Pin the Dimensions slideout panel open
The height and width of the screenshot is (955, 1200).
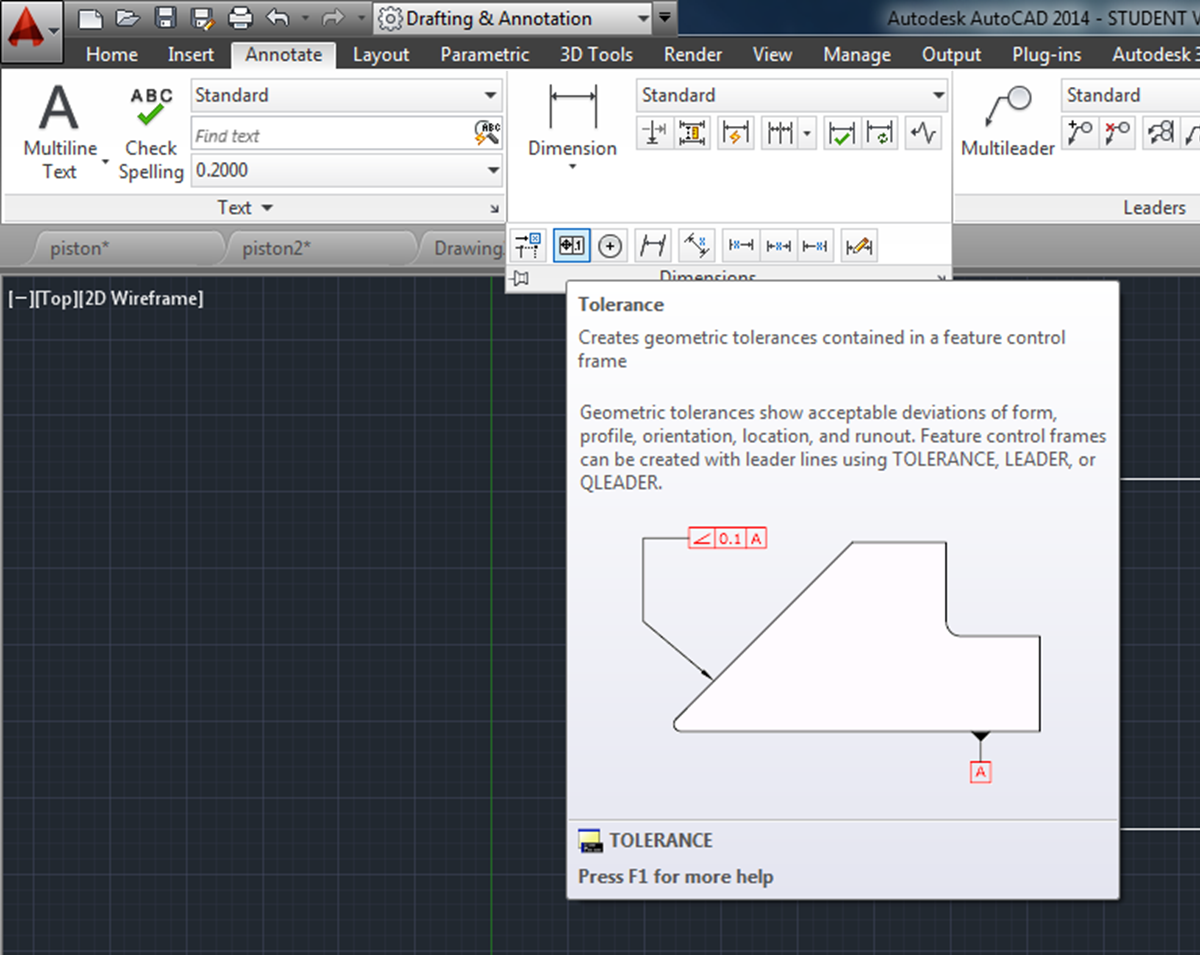point(519,279)
